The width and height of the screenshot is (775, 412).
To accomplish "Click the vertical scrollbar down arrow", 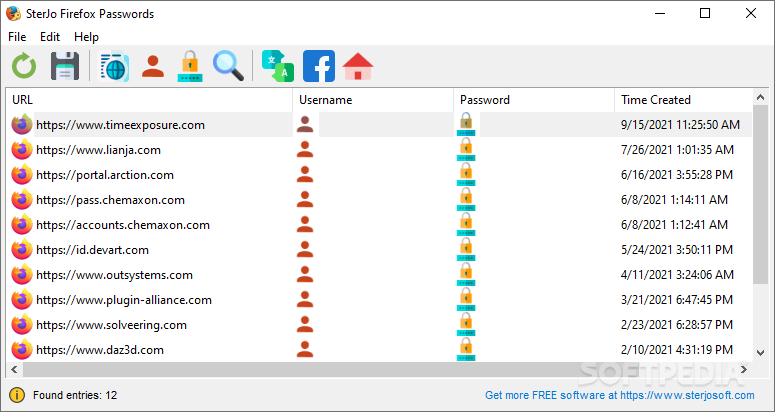I will [761, 353].
